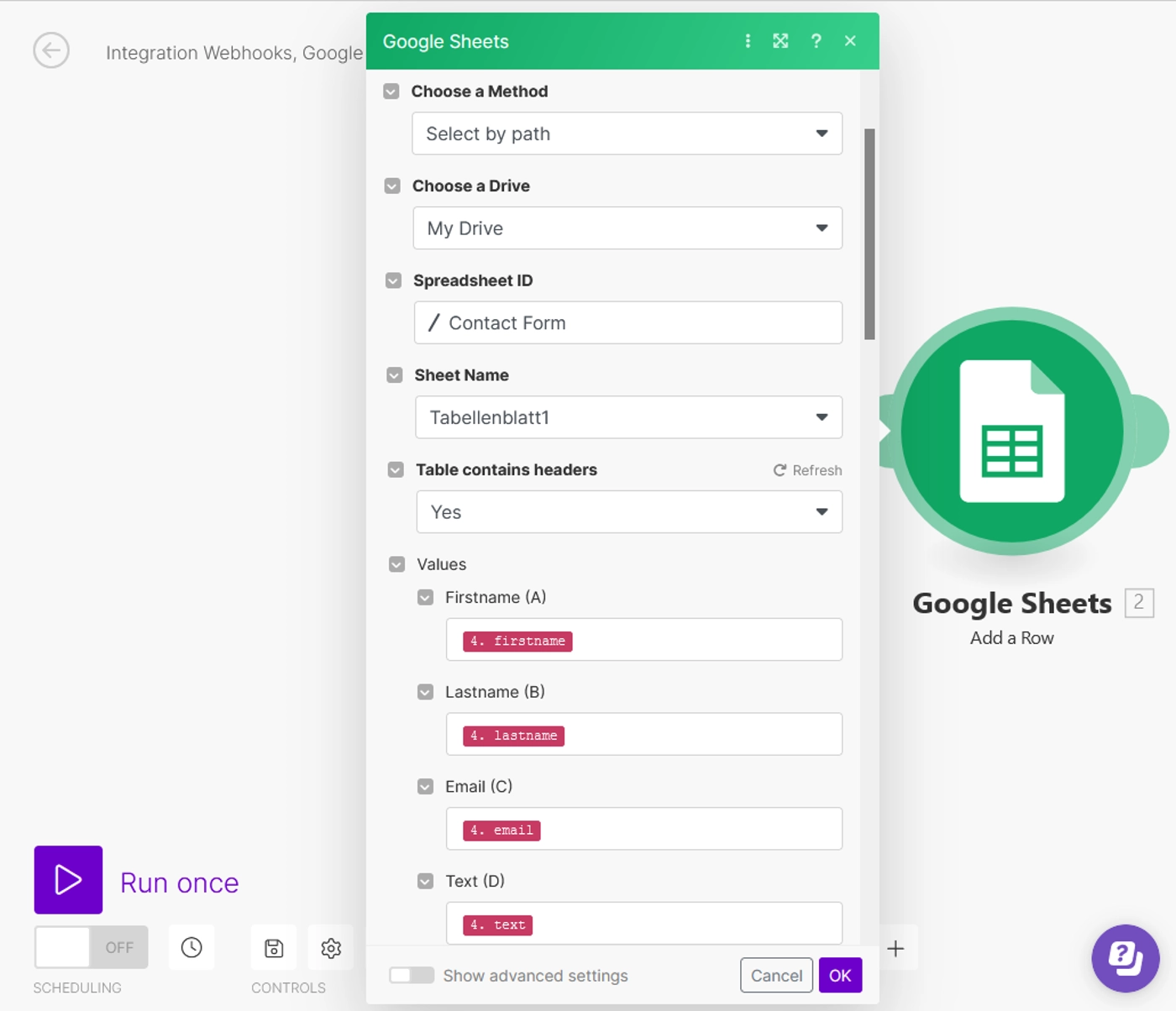Open scenario settings gear icon
This screenshot has width=1176, height=1011.
click(331, 948)
